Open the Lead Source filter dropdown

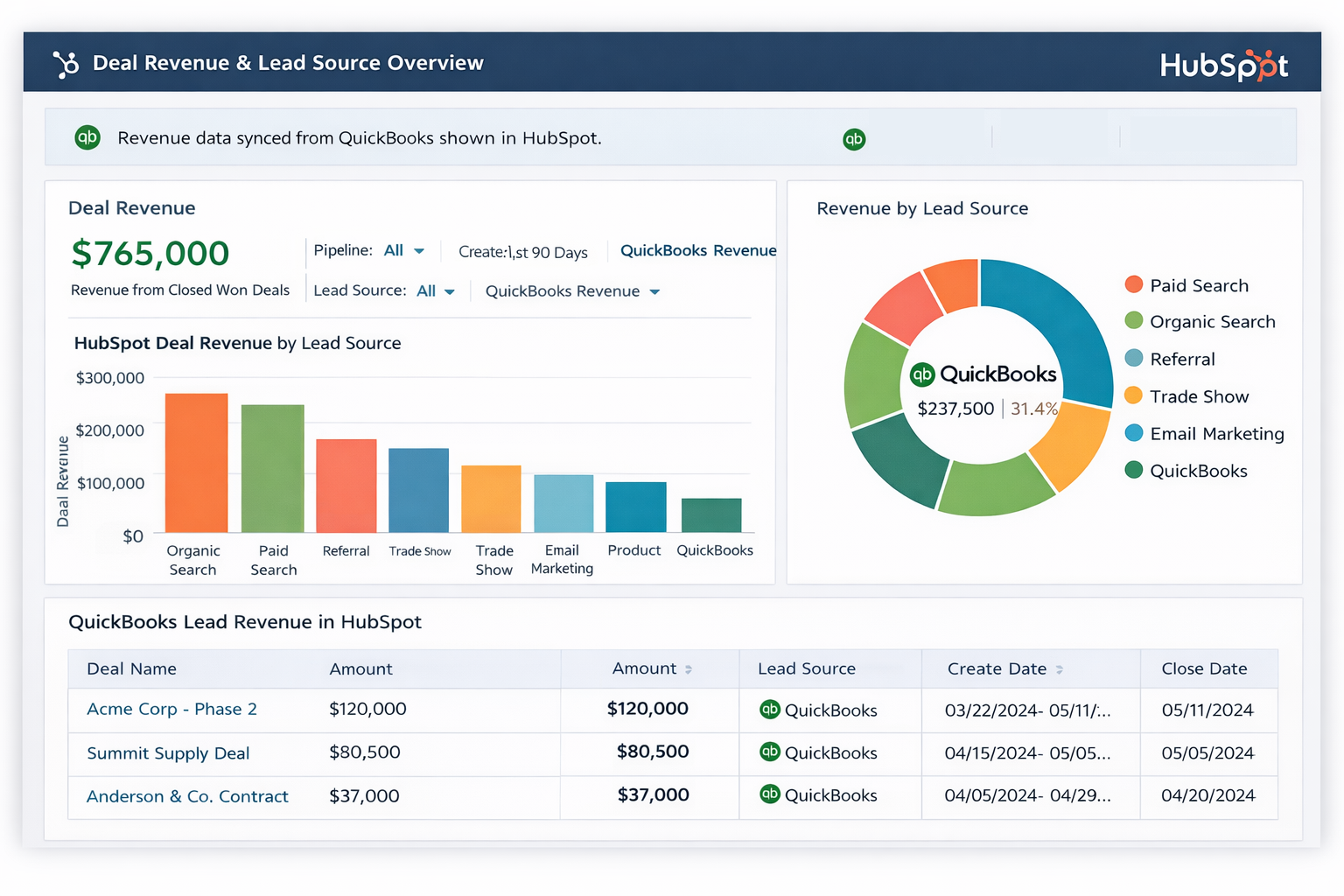point(435,290)
